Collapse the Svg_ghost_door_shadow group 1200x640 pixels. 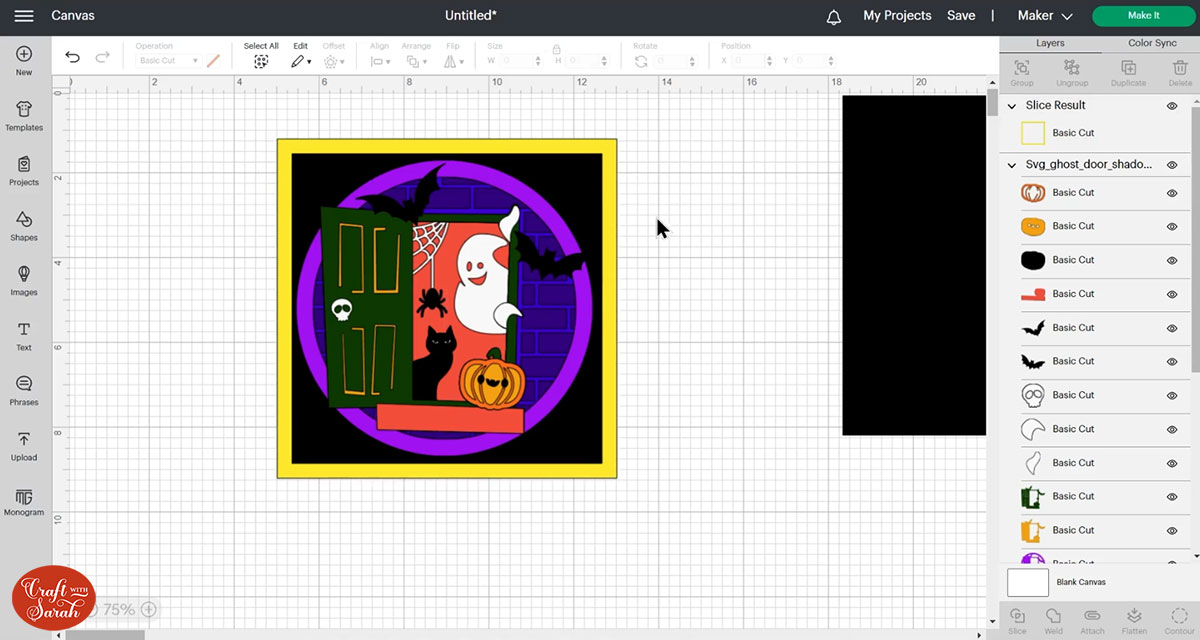1012,165
